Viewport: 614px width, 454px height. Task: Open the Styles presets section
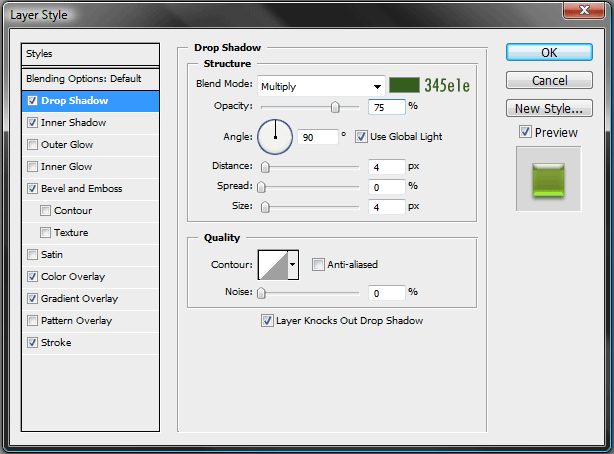(x=90, y=54)
